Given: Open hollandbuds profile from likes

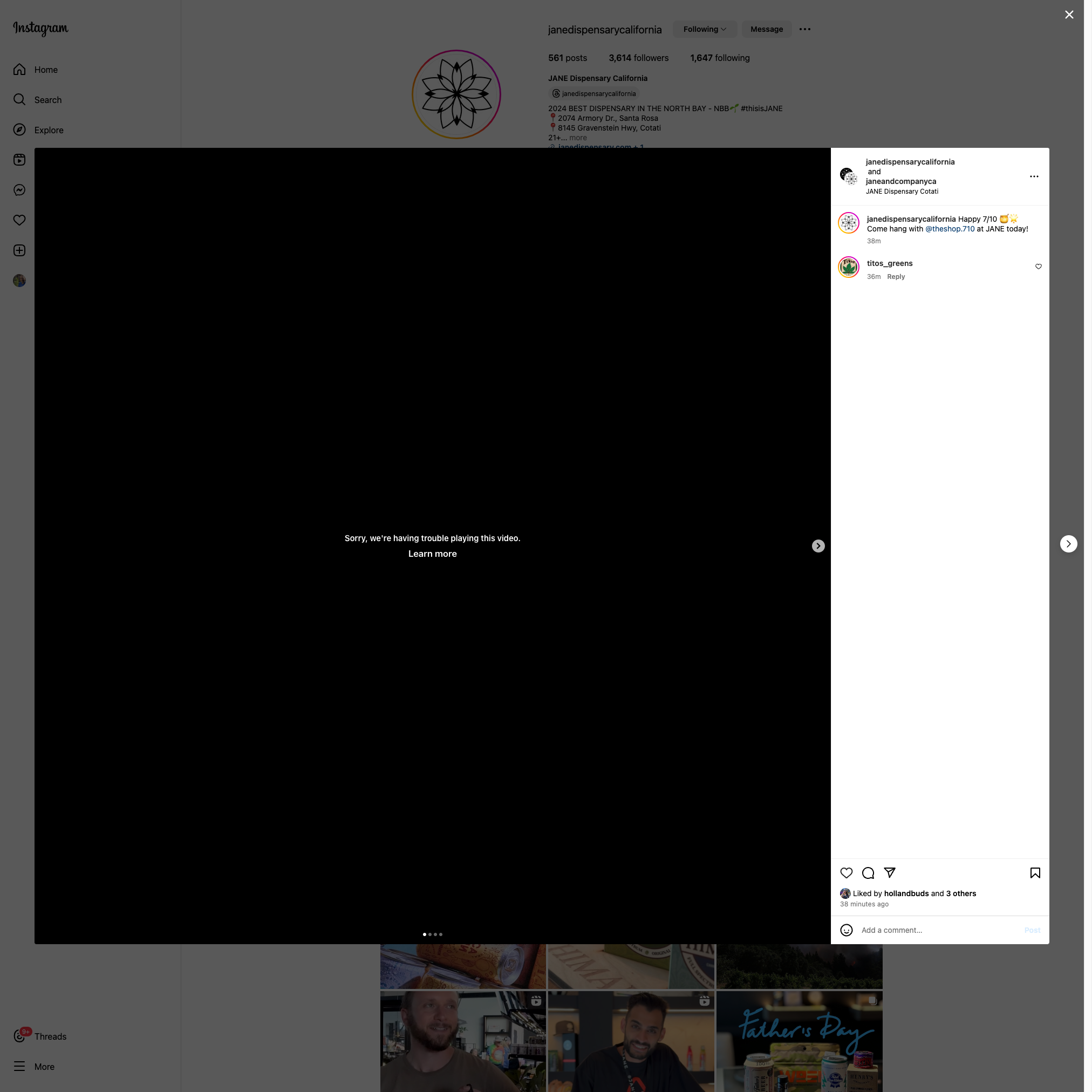Looking at the screenshot, I should 906,893.
